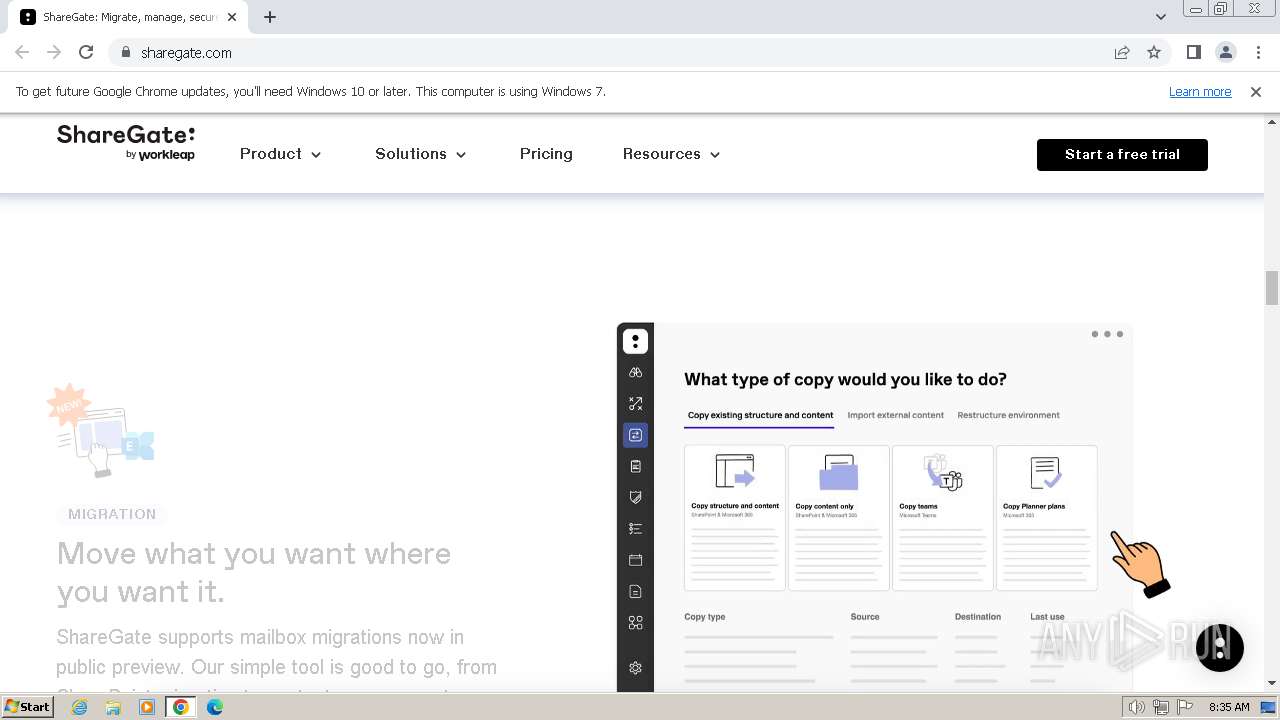Toggle the browser side panel
The height and width of the screenshot is (720, 1280).
pyautogui.click(x=1193, y=52)
